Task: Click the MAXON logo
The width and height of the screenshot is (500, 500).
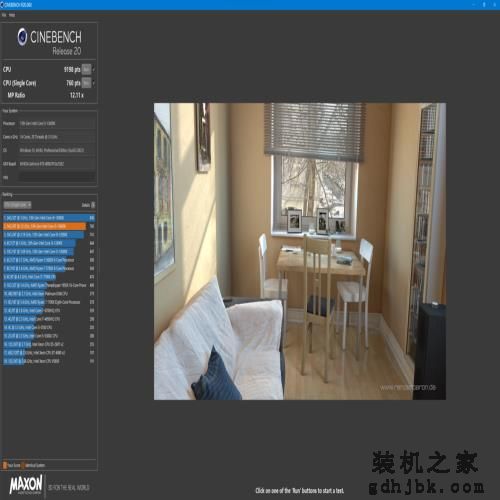Action: point(26,484)
